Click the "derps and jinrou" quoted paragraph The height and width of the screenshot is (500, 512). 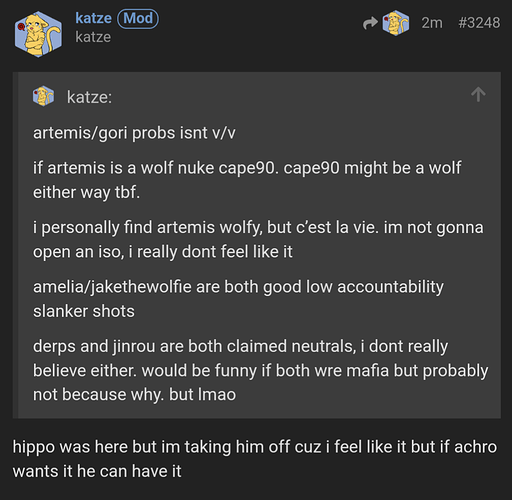260,370
